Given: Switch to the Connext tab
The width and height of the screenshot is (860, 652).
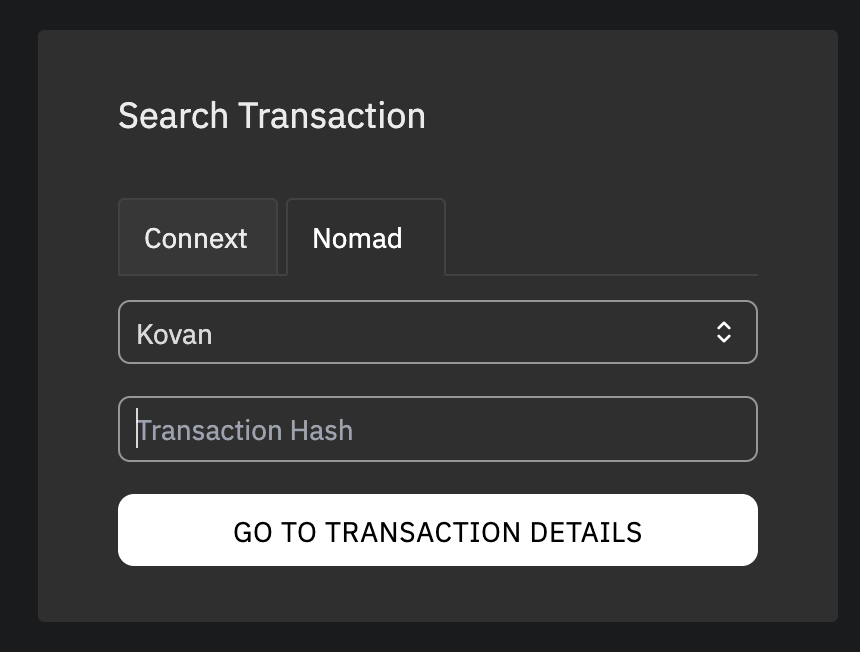Looking at the screenshot, I should 196,238.
